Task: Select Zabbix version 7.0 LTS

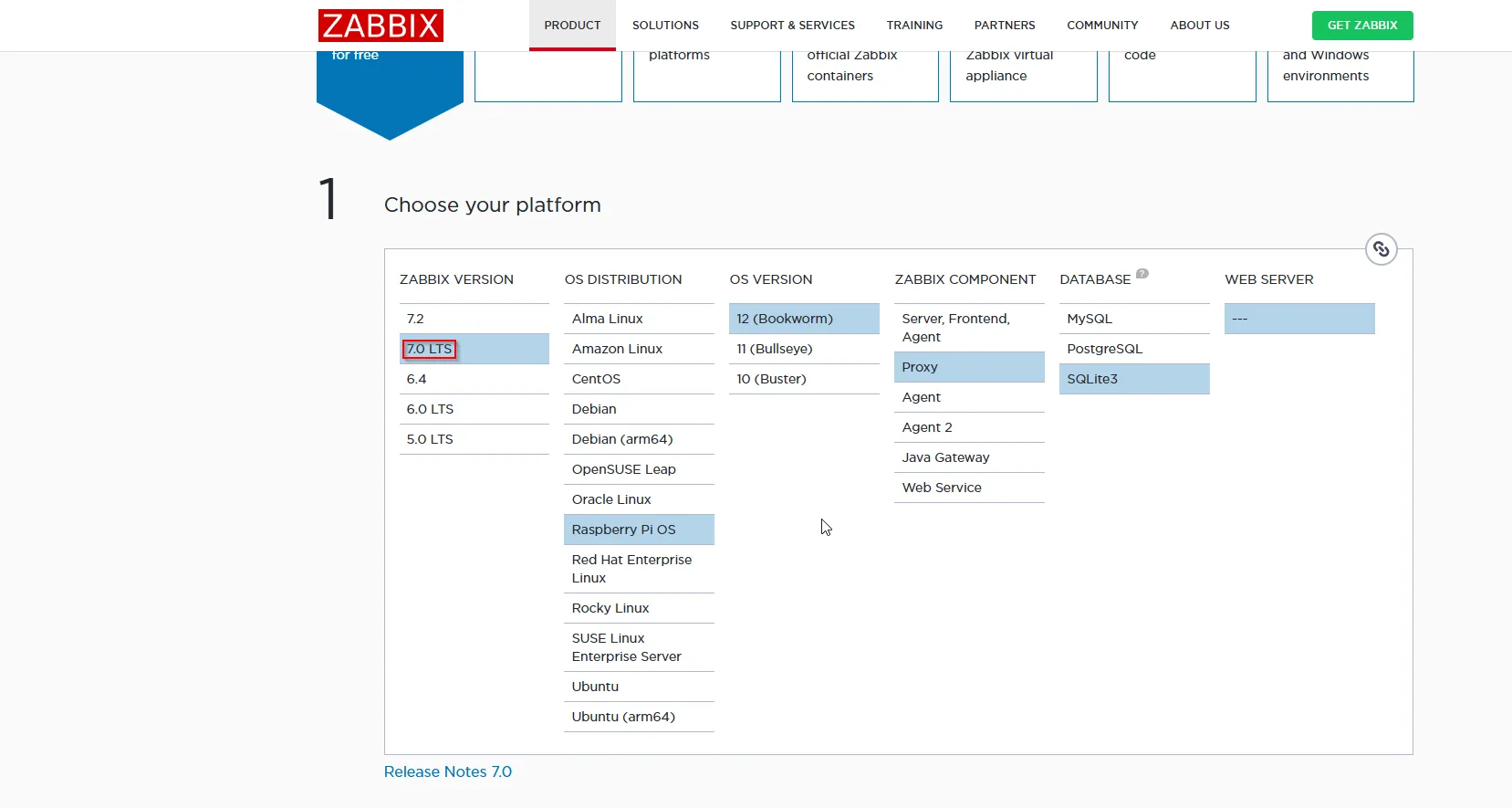Action: coord(474,349)
